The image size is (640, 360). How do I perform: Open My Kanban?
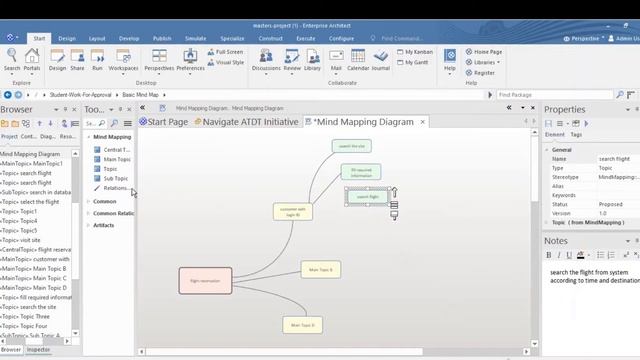click(x=415, y=52)
